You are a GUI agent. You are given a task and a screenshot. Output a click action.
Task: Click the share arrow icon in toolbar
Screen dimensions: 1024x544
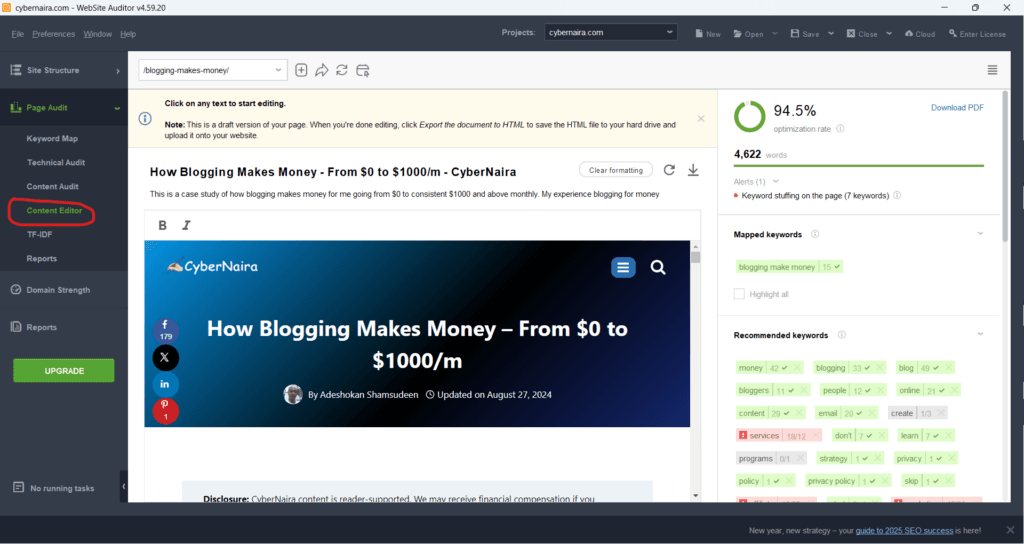(321, 70)
